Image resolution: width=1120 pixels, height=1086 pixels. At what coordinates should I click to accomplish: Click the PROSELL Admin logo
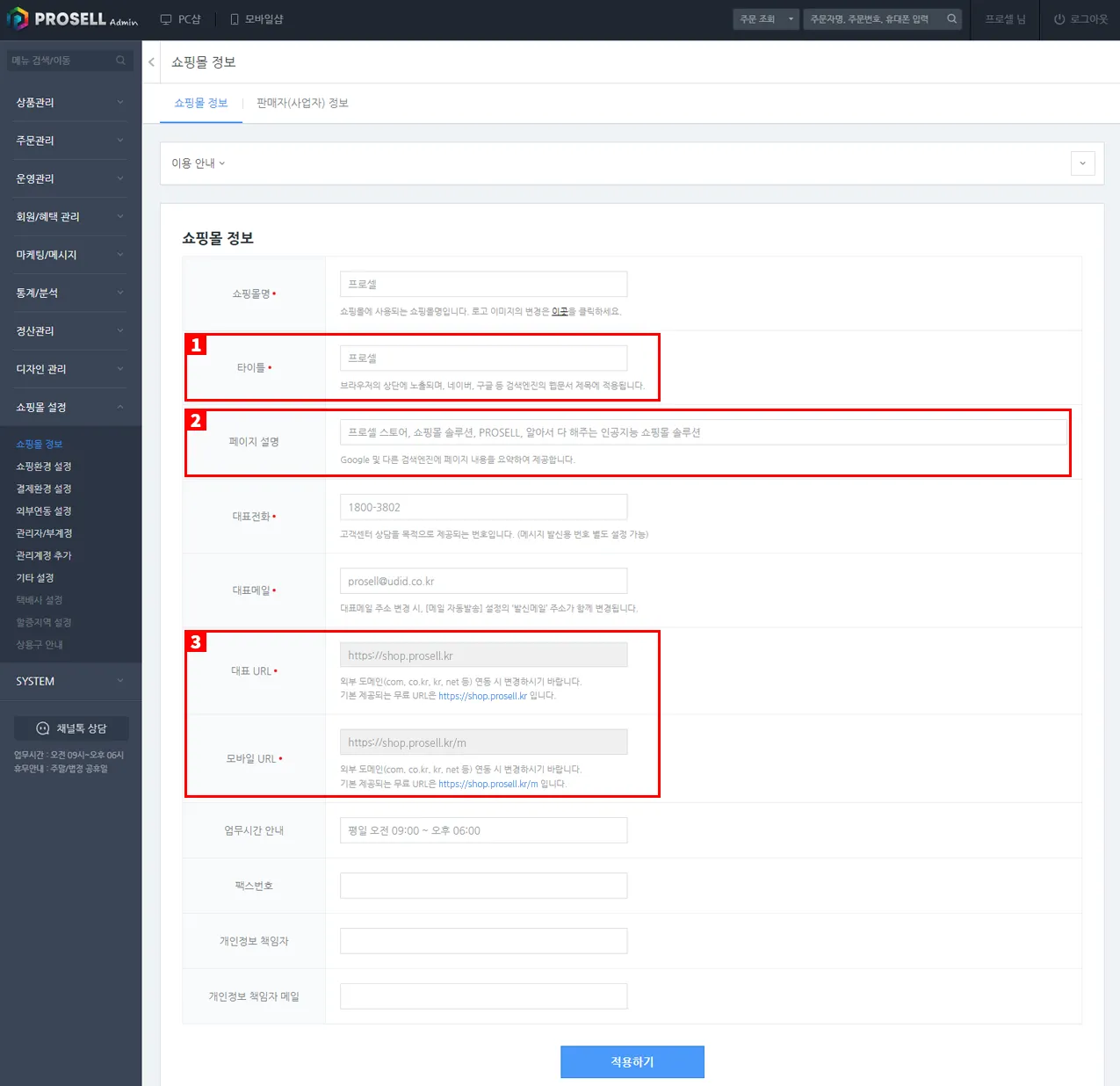(x=73, y=18)
